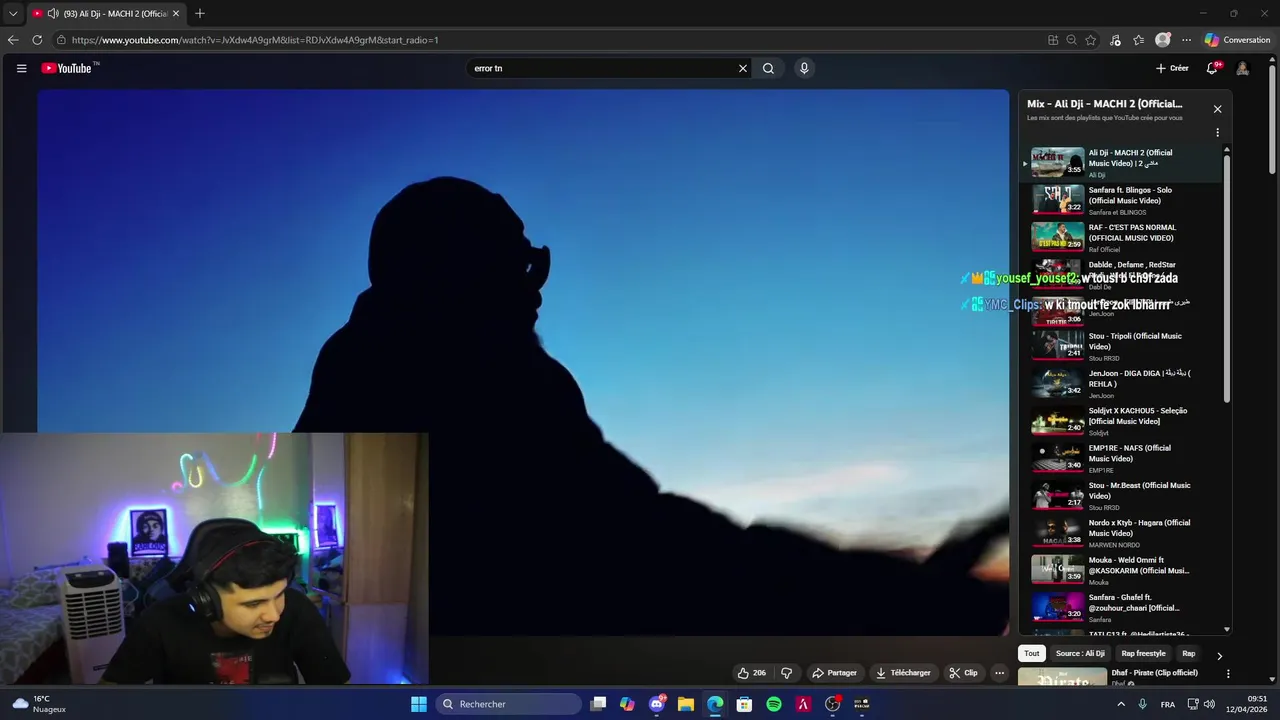Open the YouTube guide hamburger menu

pyautogui.click(x=21, y=68)
